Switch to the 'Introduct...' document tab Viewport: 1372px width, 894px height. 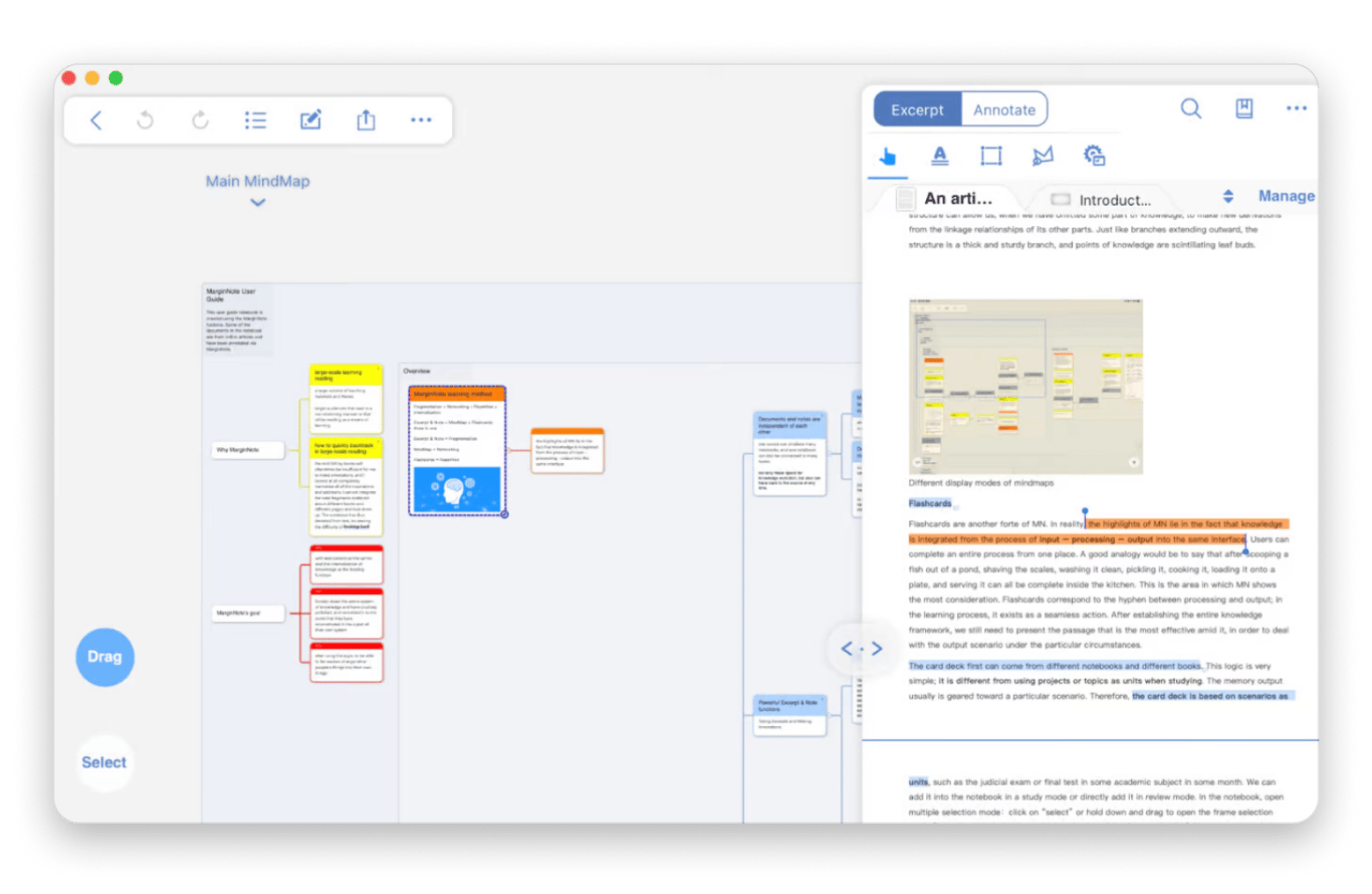click(x=1113, y=200)
